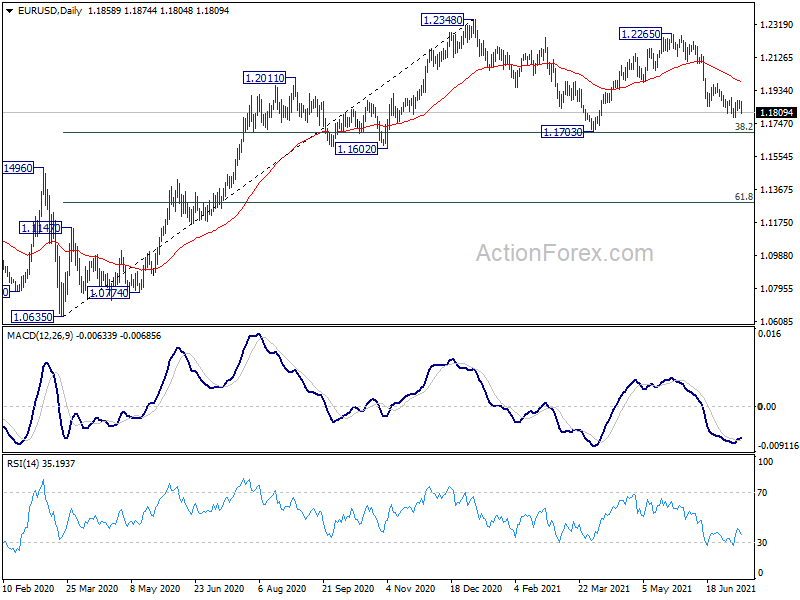Click the 1.15545 price axis value

tap(777, 157)
